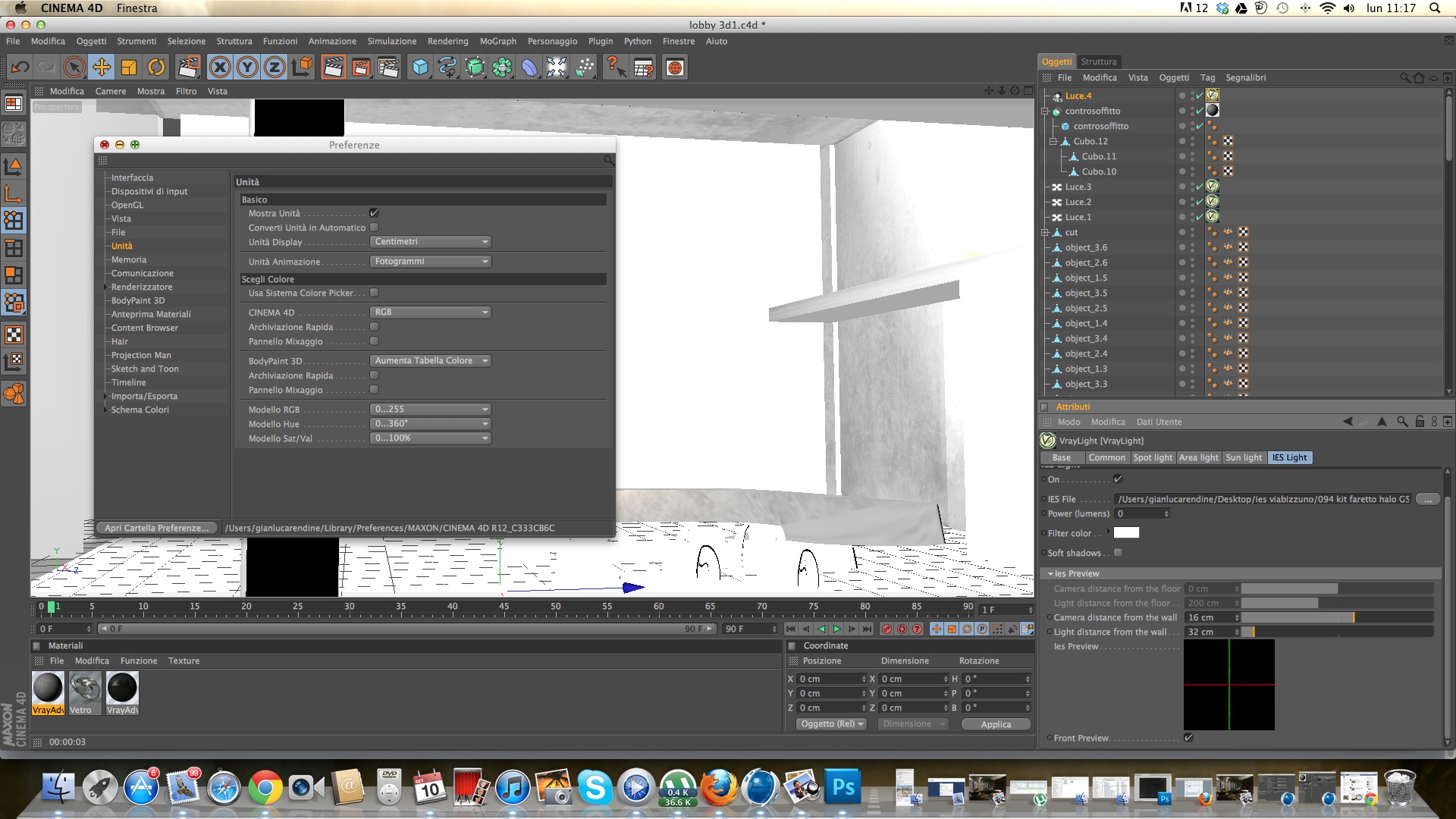The width and height of the screenshot is (1456, 819).
Task: Select the Move tool icon
Action: click(x=101, y=67)
